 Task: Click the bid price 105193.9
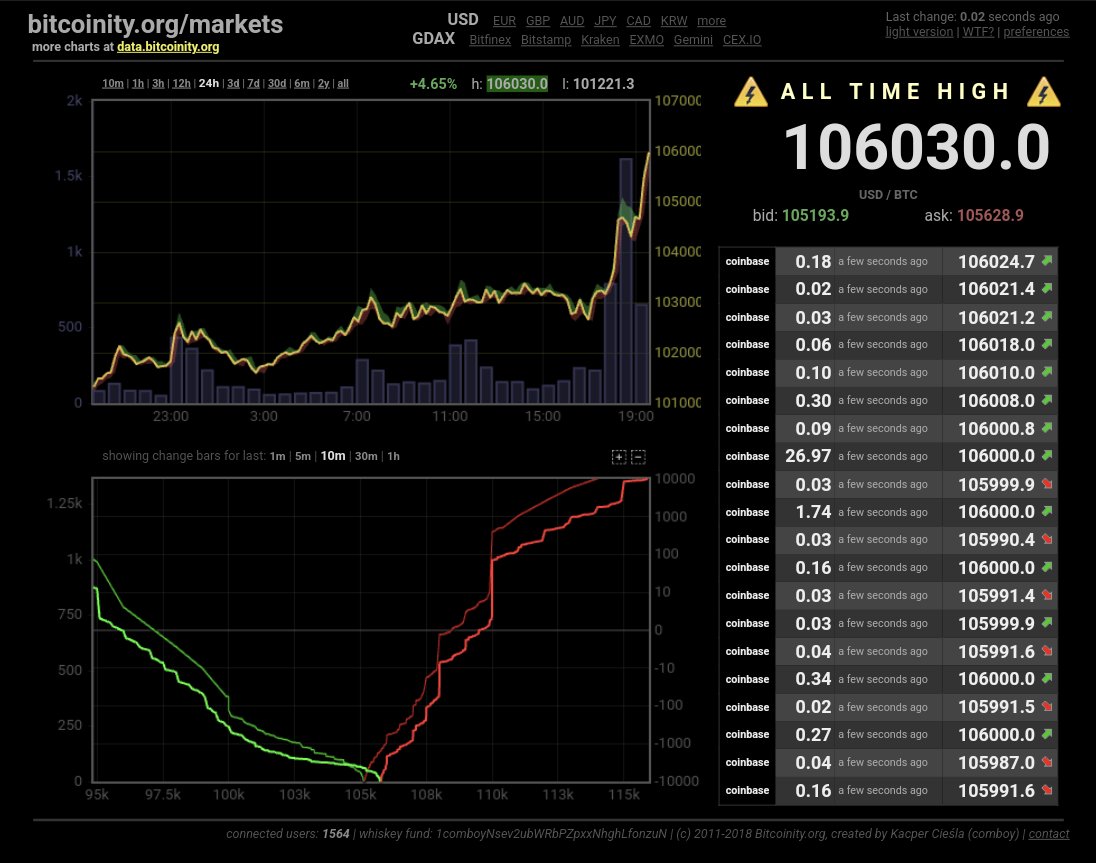pos(815,215)
